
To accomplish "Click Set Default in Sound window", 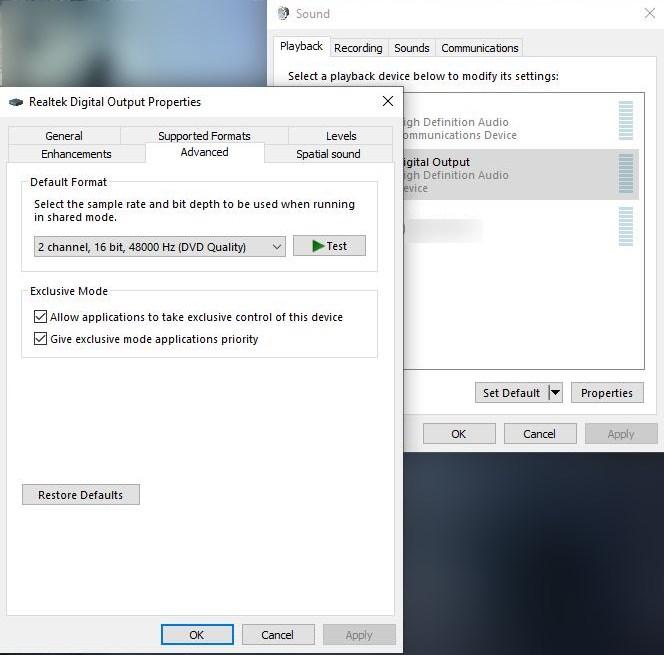I will point(512,392).
